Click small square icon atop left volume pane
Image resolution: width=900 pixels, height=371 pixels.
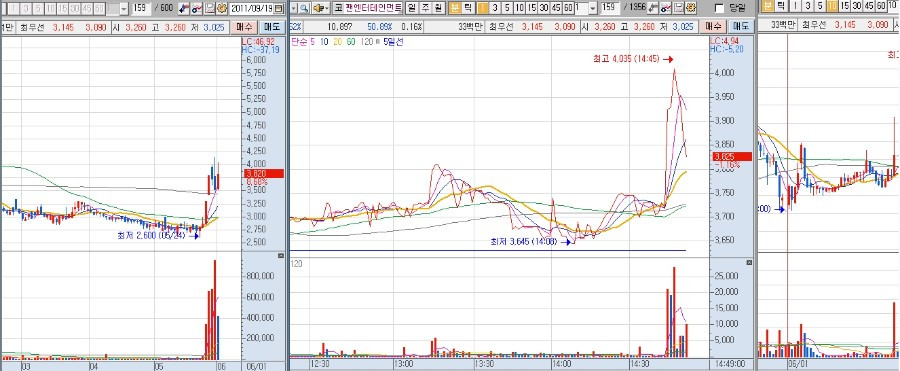(x=281, y=256)
